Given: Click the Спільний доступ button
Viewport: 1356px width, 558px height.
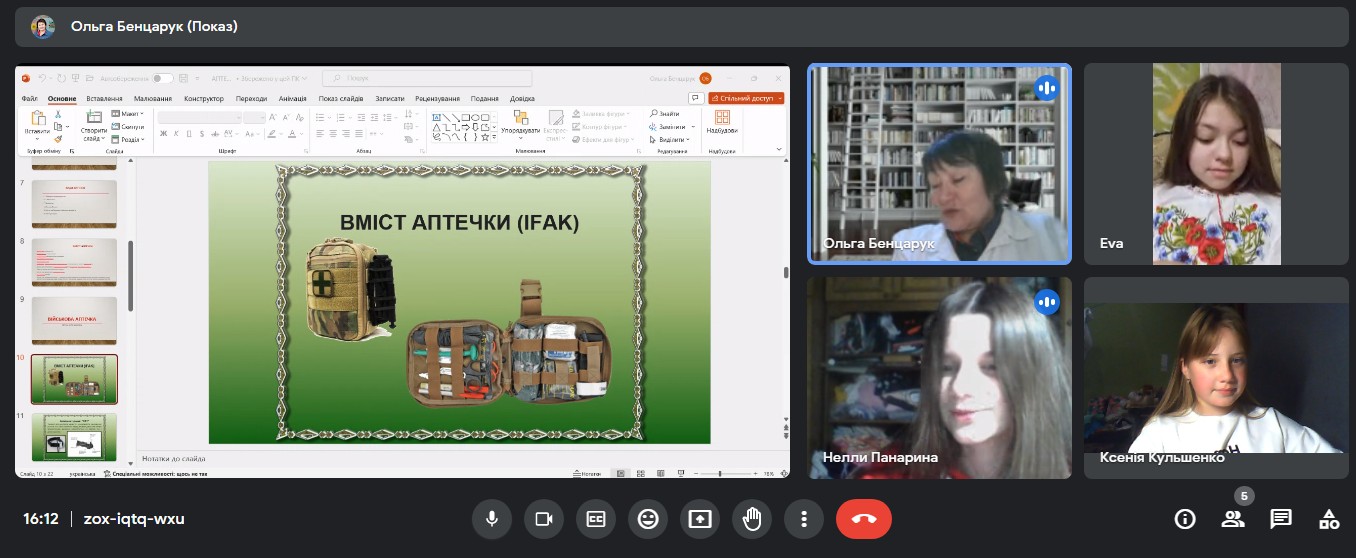Looking at the screenshot, I should [x=746, y=99].
